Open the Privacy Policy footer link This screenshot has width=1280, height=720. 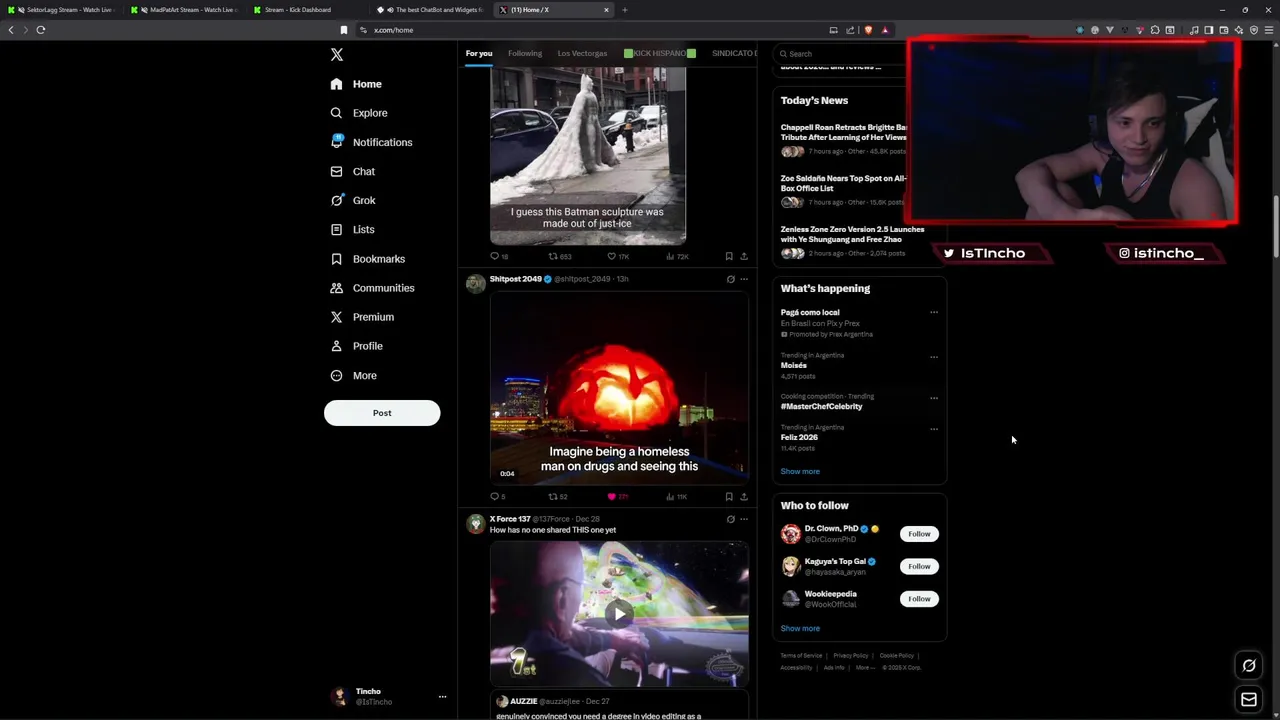tap(851, 656)
